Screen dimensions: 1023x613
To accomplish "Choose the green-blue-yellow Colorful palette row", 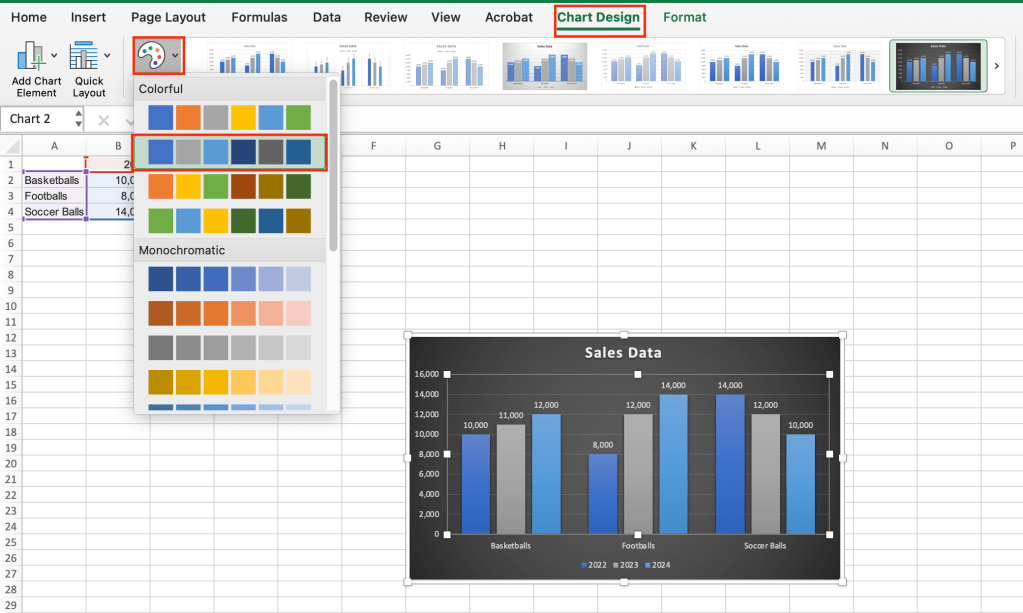I will tap(230, 220).
